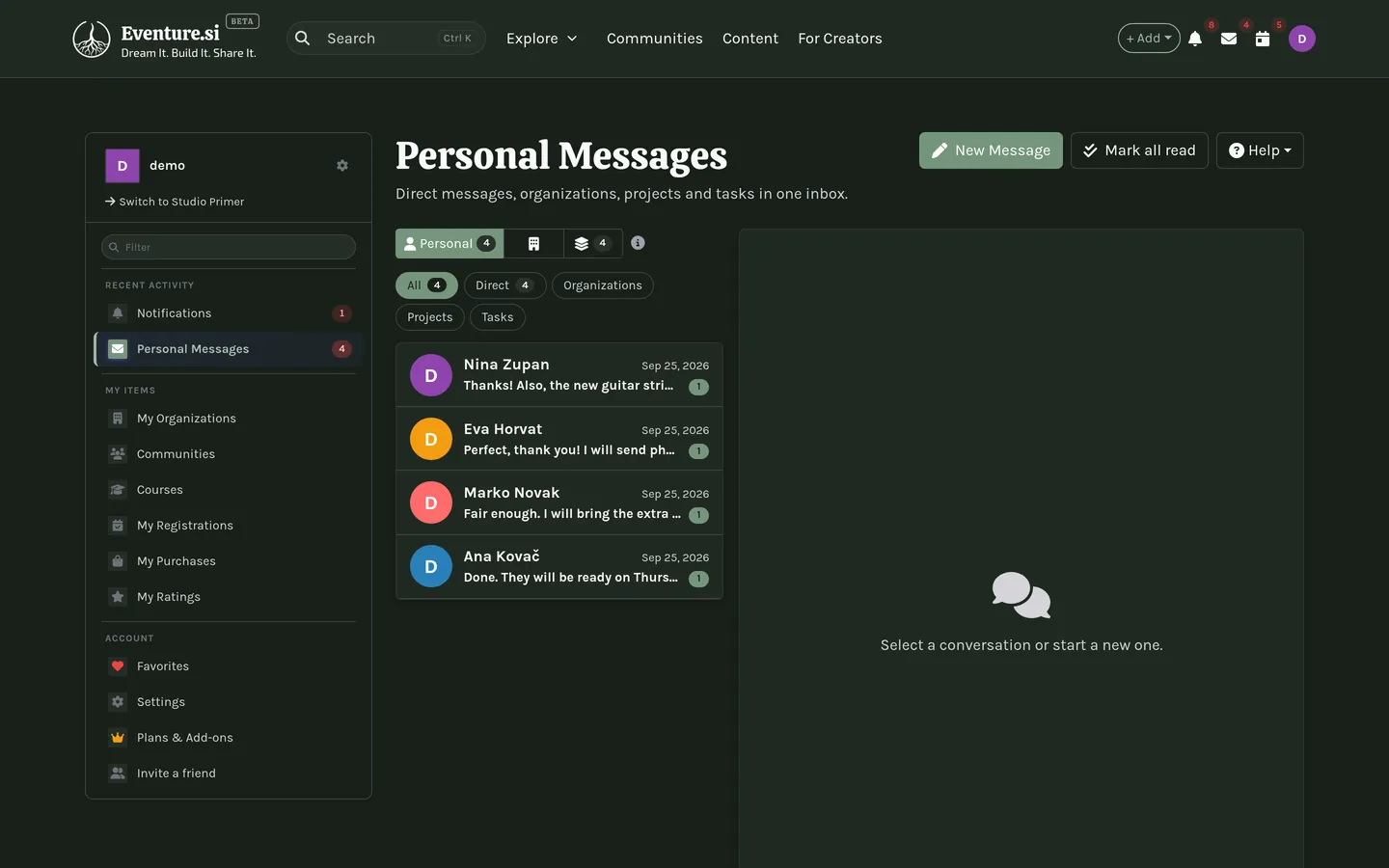Image resolution: width=1389 pixels, height=868 pixels.
Task: Click Eva Horvat's orange avatar
Action: coord(431,439)
